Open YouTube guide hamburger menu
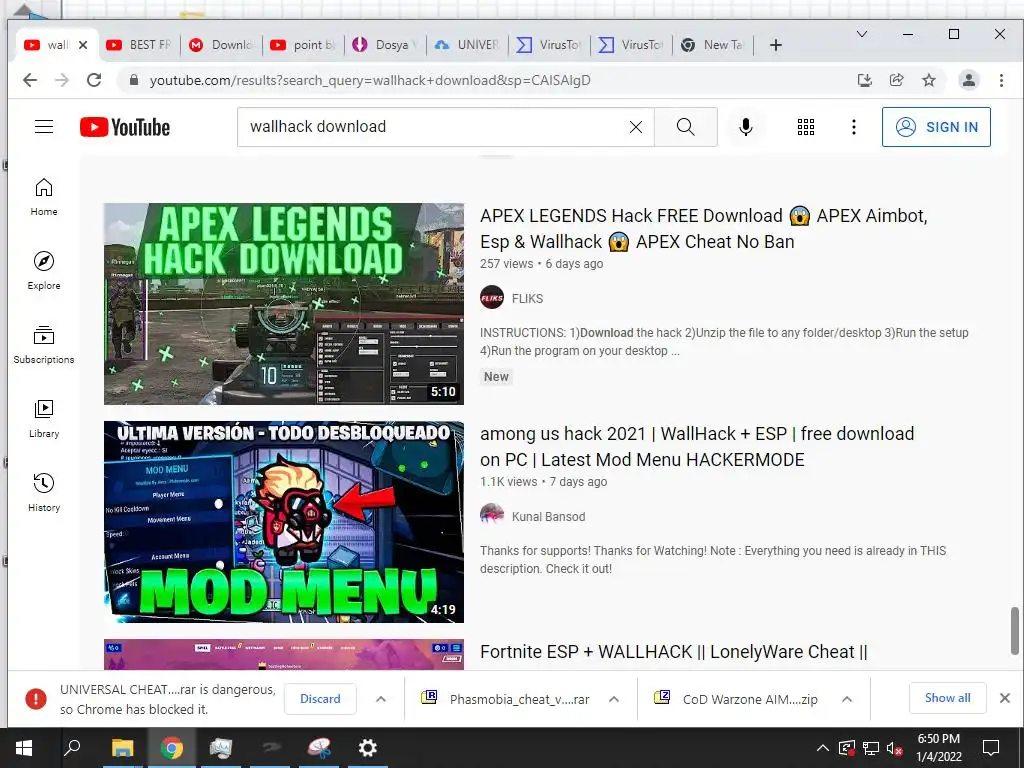1024x768 pixels. click(44, 127)
